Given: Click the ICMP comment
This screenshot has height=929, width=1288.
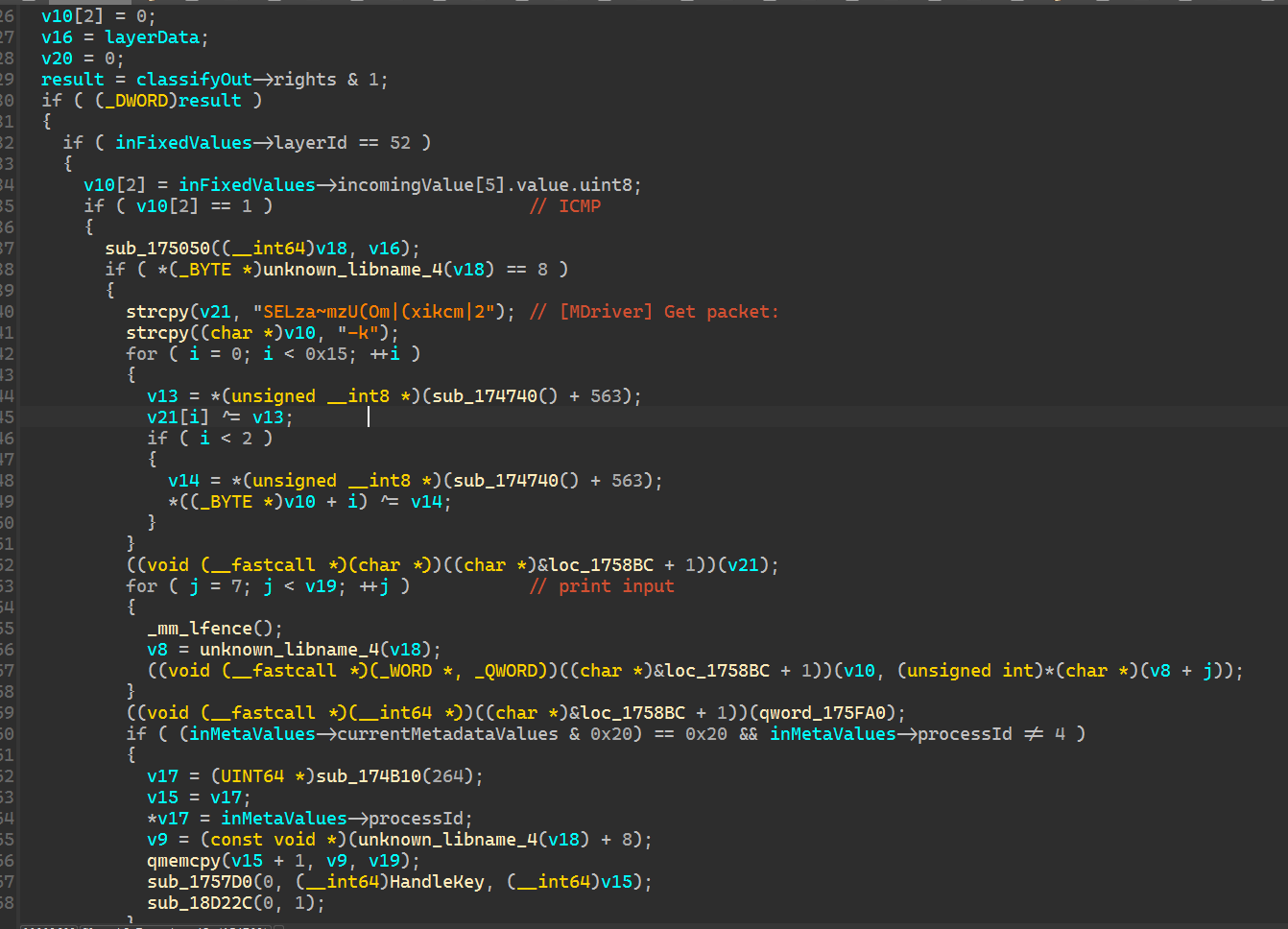Looking at the screenshot, I should coord(580,206).
